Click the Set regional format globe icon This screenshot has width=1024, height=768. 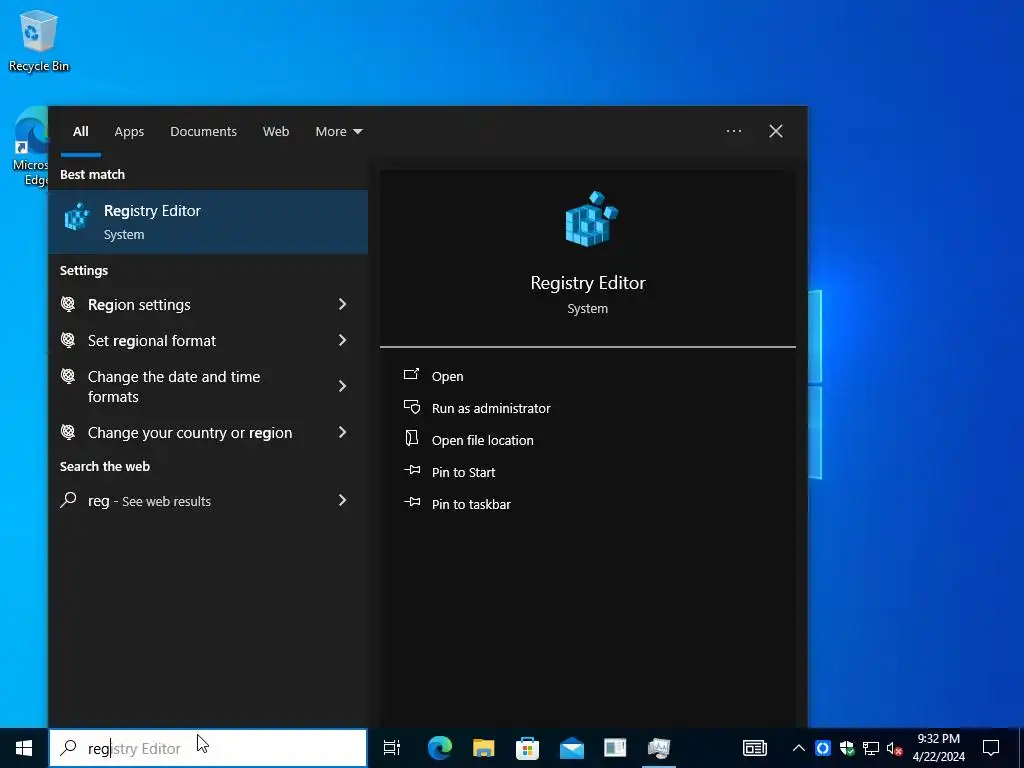[68, 340]
